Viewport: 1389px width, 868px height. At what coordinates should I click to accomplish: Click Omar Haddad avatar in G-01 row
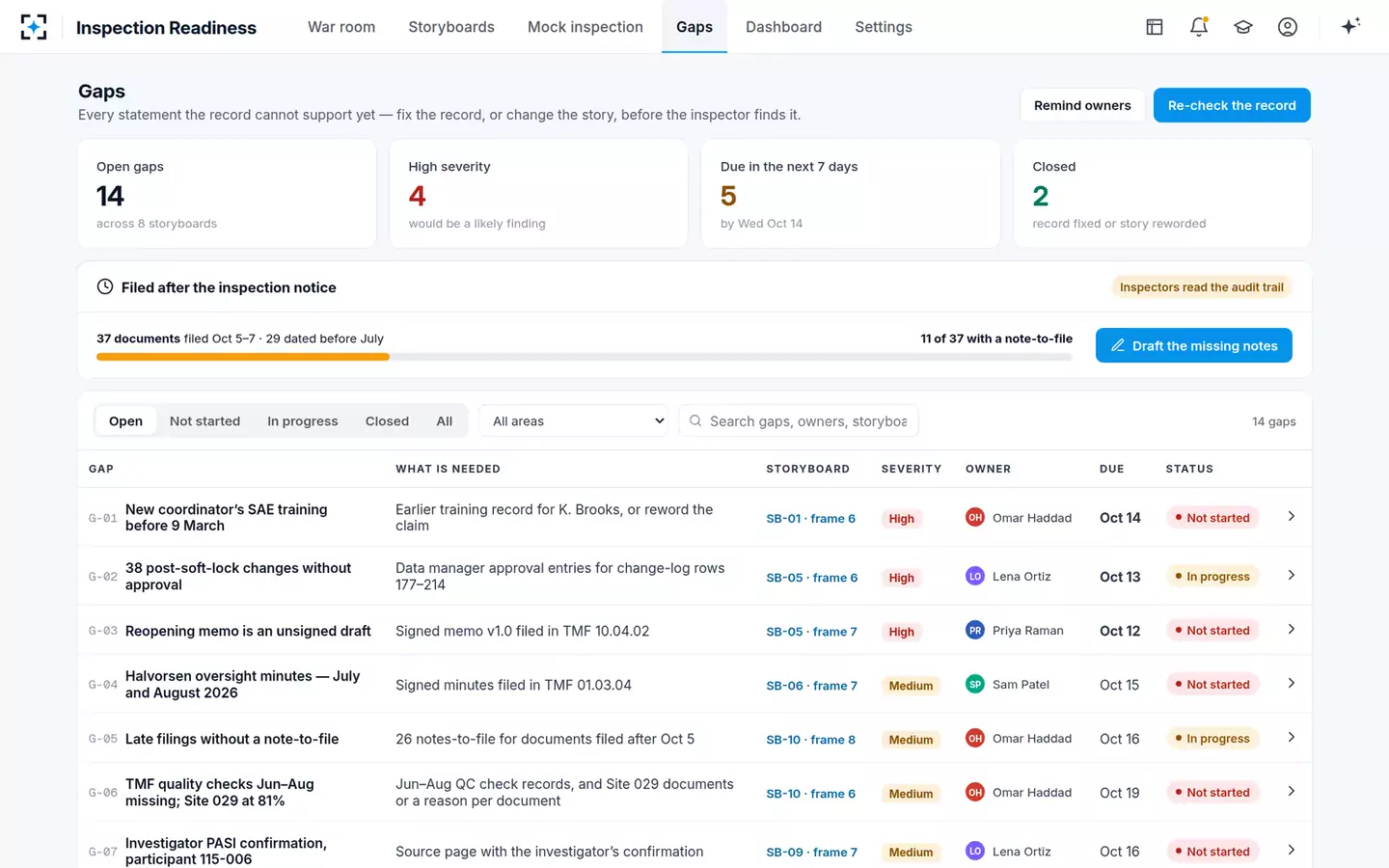pos(975,517)
